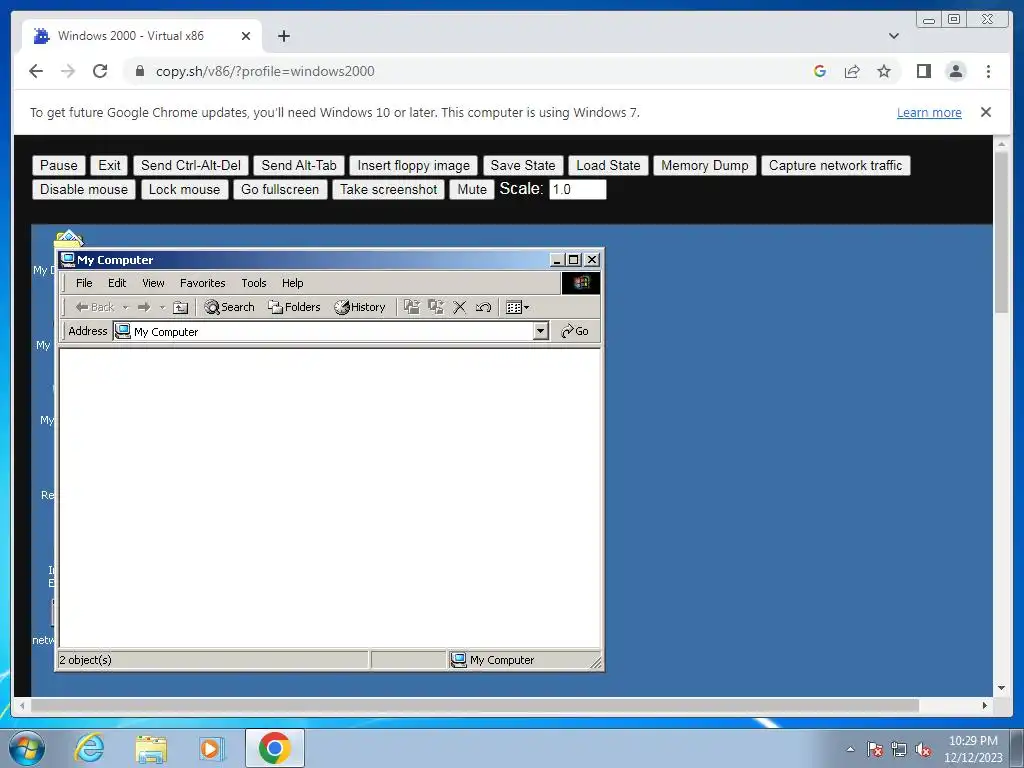
Task: Open the Back history dropdown arrow
Action: [x=125, y=307]
